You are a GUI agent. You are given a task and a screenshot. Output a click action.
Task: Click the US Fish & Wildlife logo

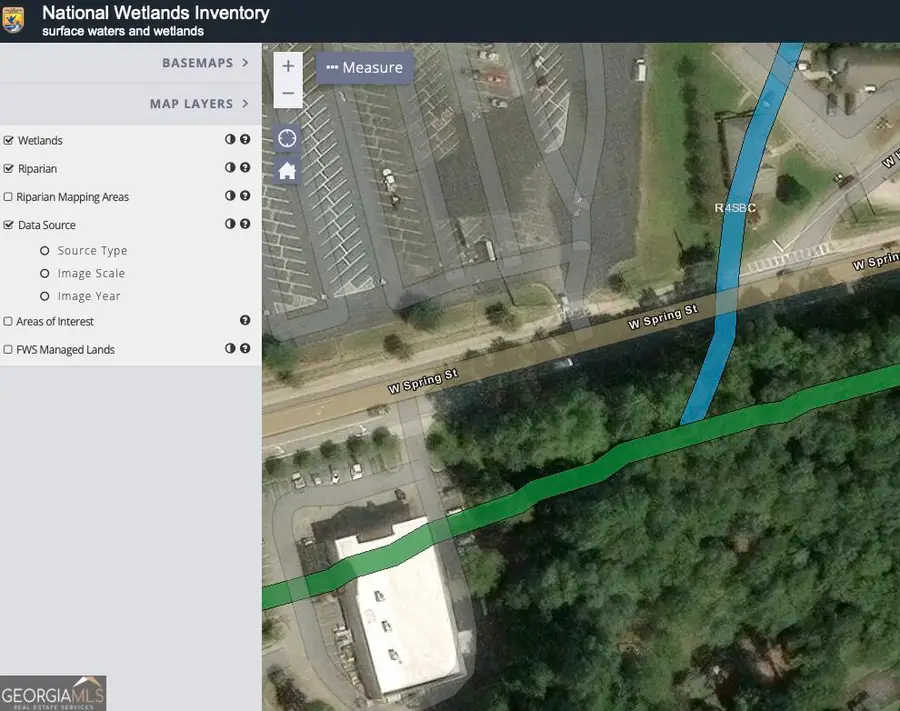(x=13, y=20)
